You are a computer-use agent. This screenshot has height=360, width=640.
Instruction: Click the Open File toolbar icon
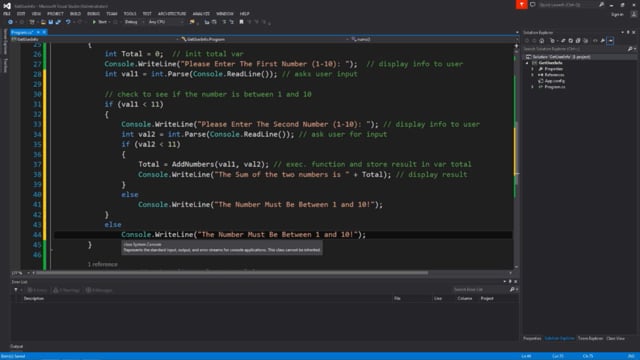coord(43,22)
